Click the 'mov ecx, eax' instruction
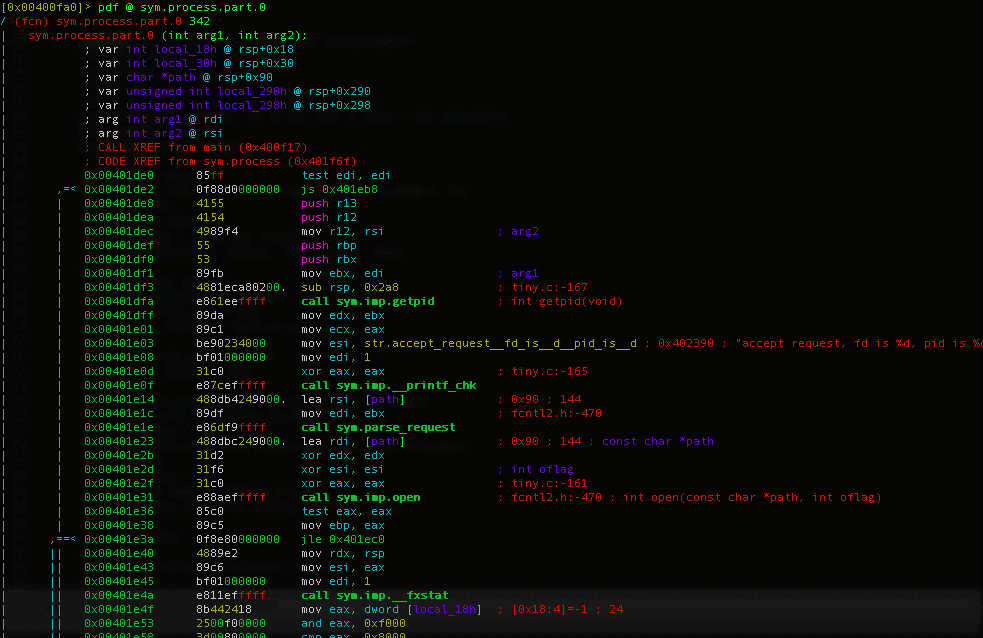 (342, 330)
